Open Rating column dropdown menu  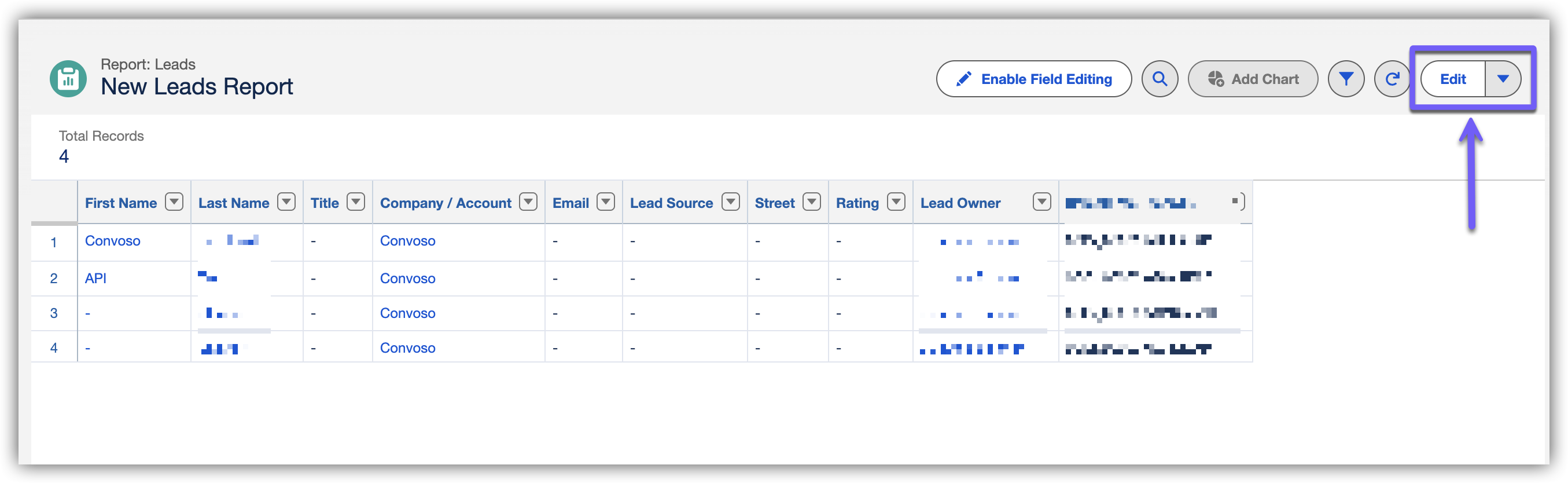pyautogui.click(x=896, y=202)
